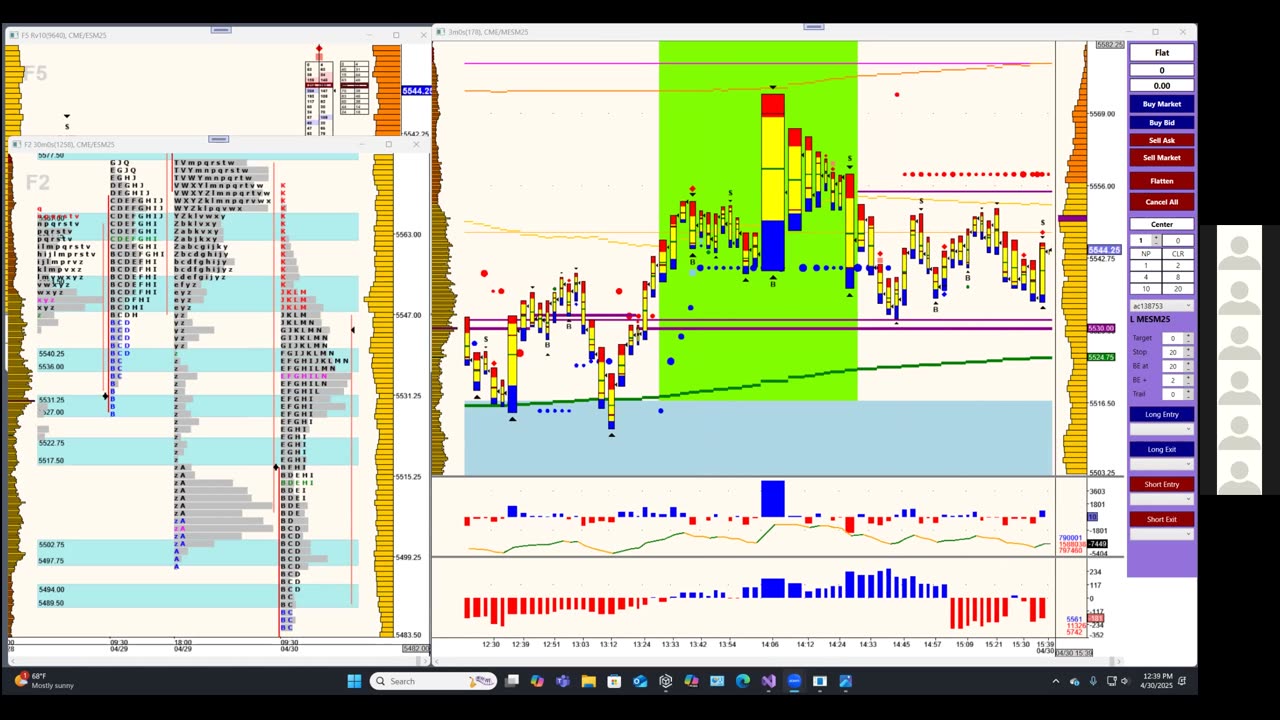Adjust the BE at value stepper
Image resolution: width=1280 pixels, height=720 pixels.
1188,366
